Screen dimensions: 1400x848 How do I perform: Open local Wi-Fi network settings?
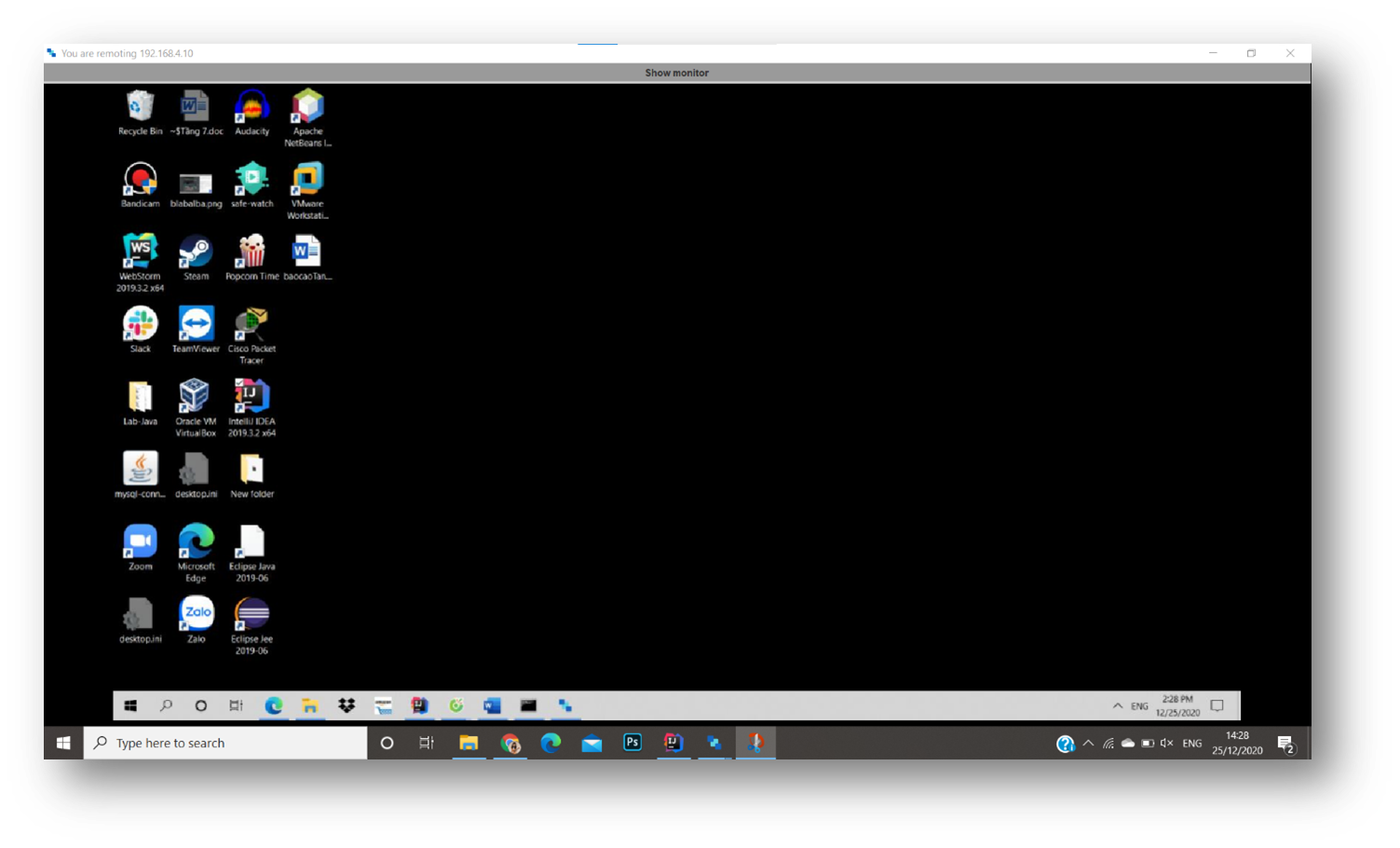[1108, 744]
